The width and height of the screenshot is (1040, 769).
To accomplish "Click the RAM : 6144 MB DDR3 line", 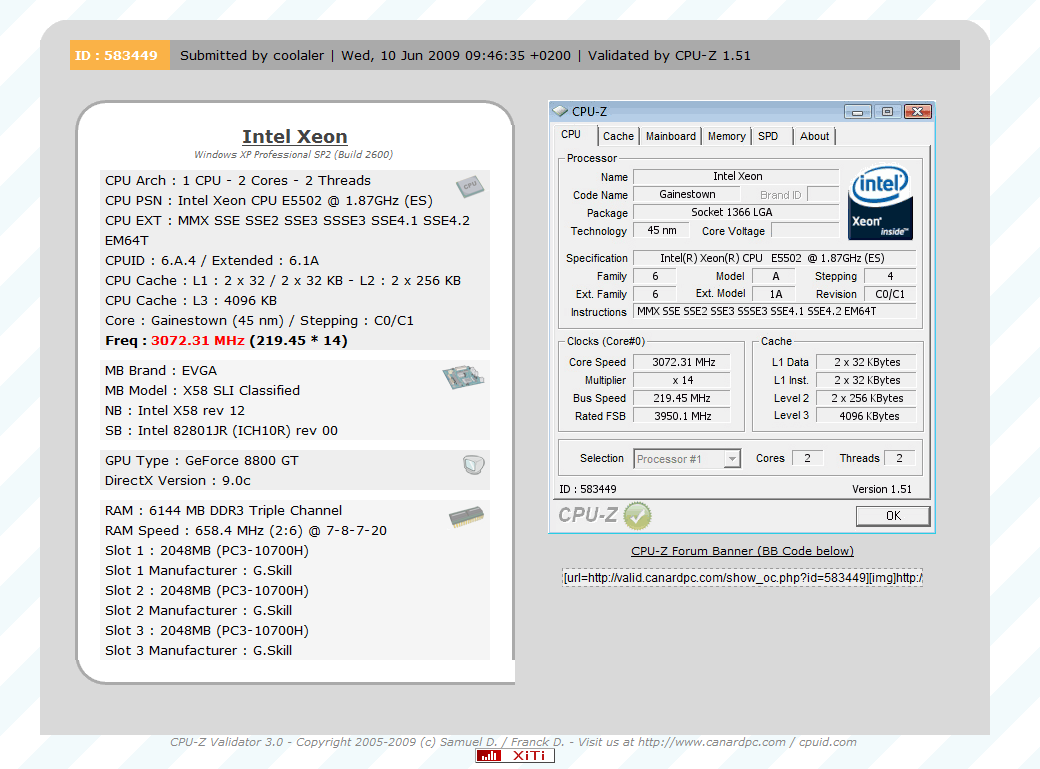I will (x=224, y=510).
